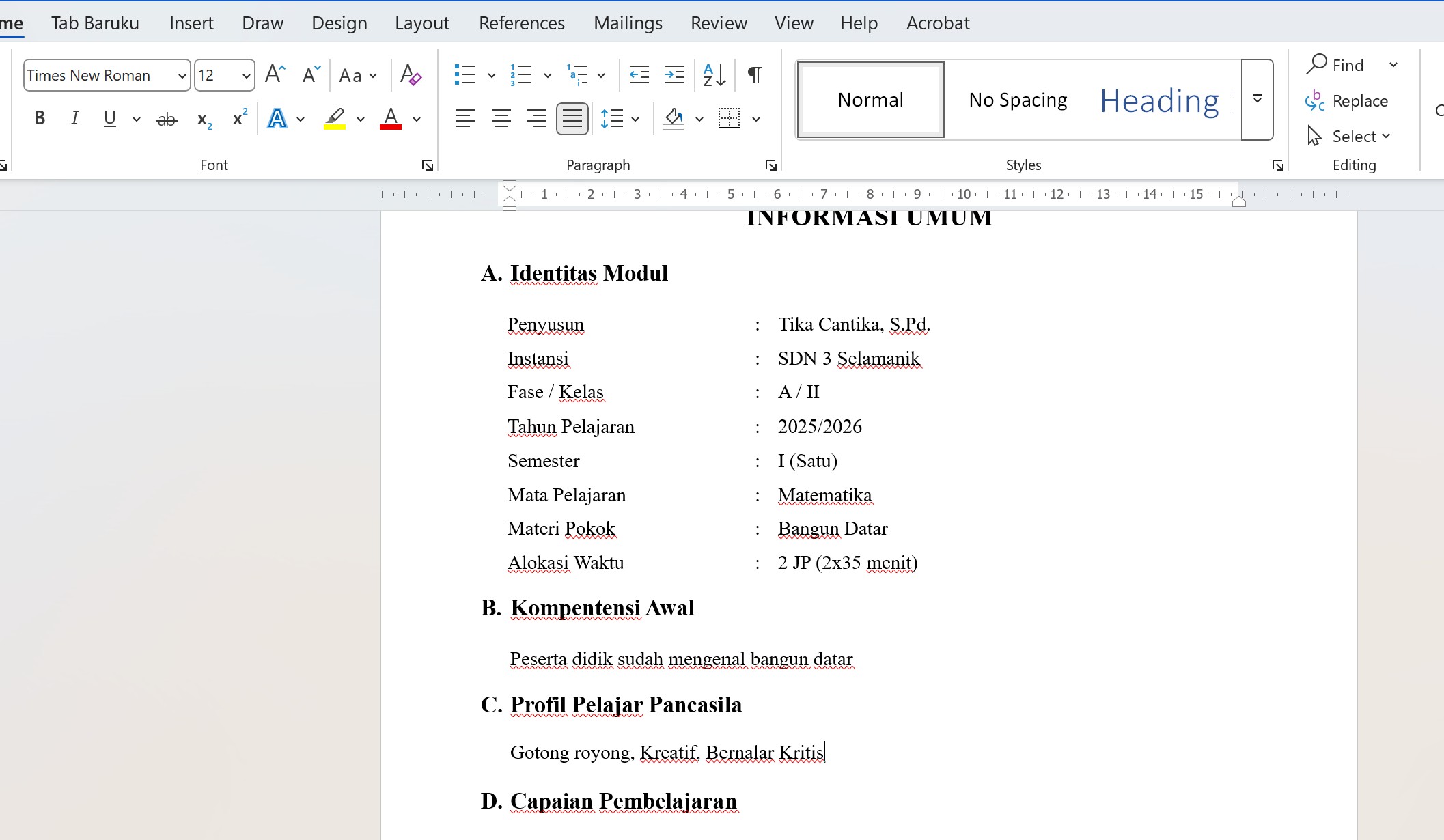Image resolution: width=1444 pixels, height=840 pixels.
Task: Toggle right text alignment
Action: pyautogui.click(x=537, y=117)
